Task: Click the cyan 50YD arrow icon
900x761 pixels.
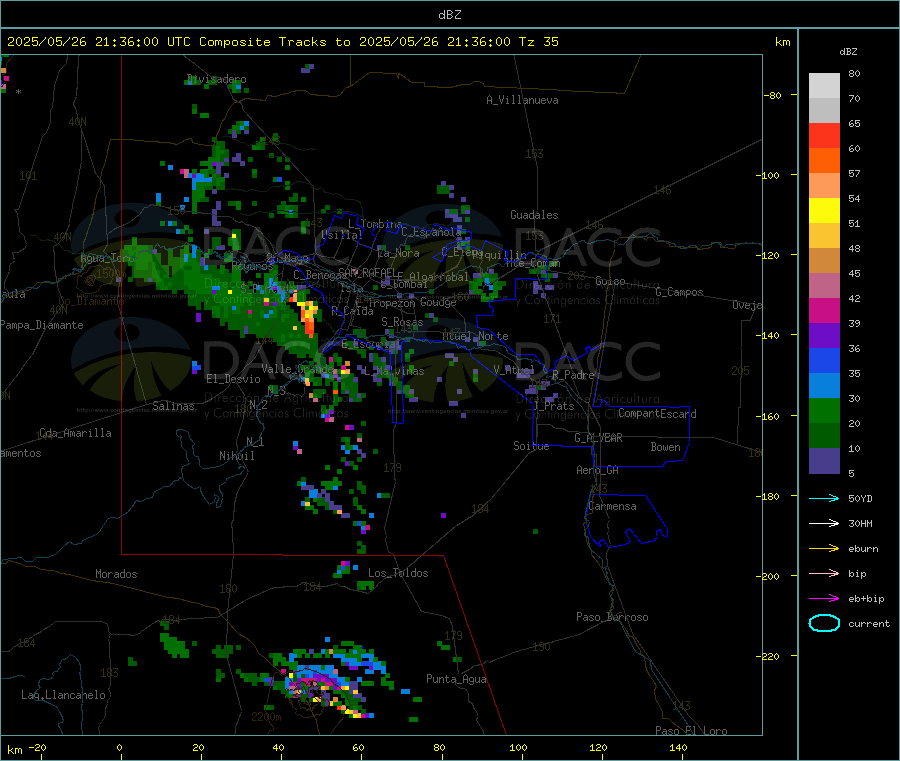Action: (x=824, y=498)
